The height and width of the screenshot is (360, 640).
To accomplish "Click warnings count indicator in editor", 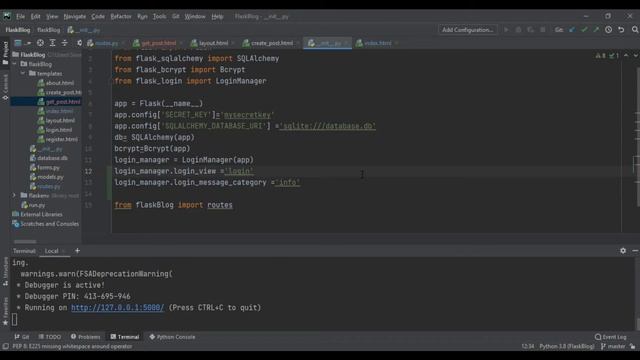I will click(601, 56).
